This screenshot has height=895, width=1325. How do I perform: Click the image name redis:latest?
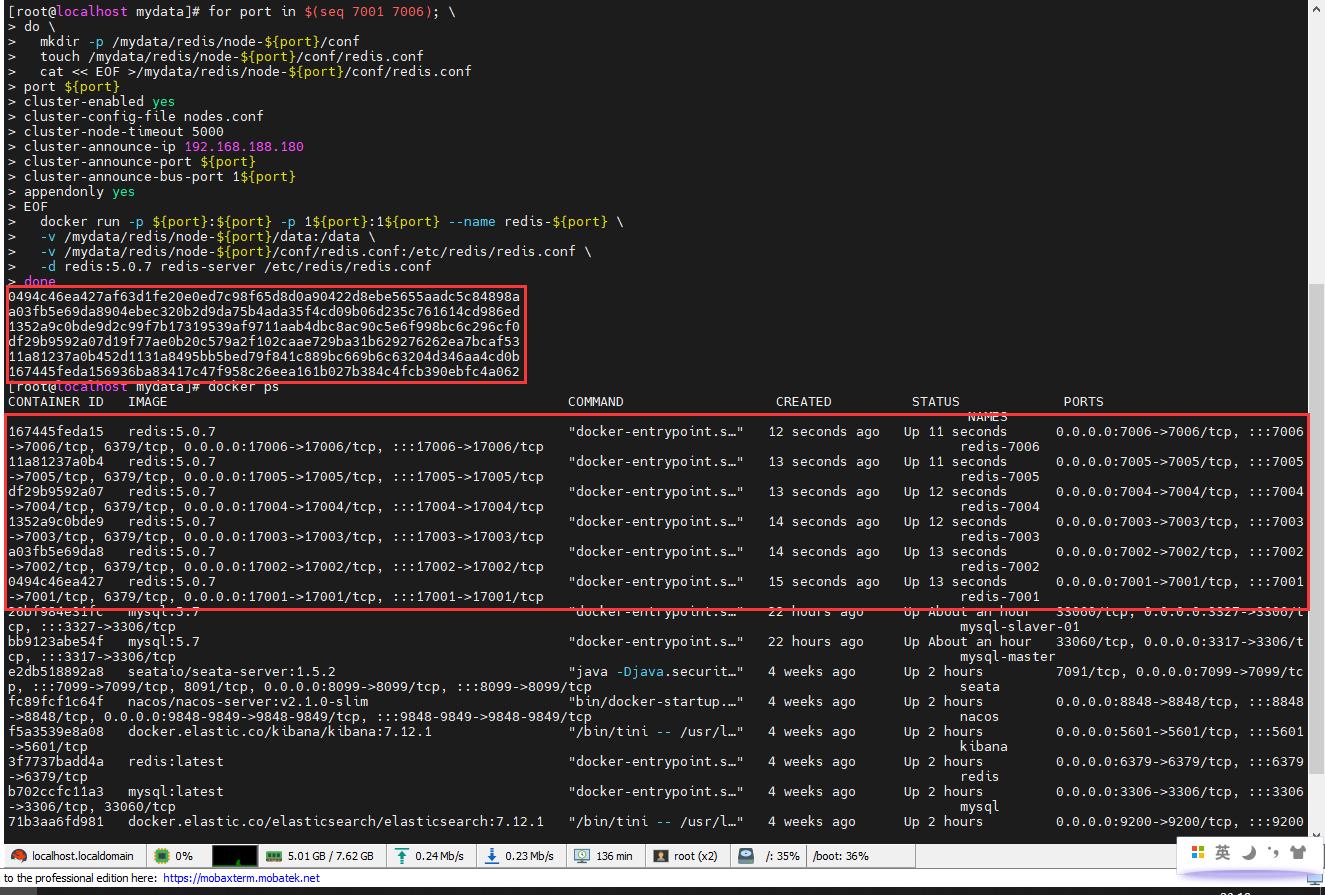(x=176, y=762)
